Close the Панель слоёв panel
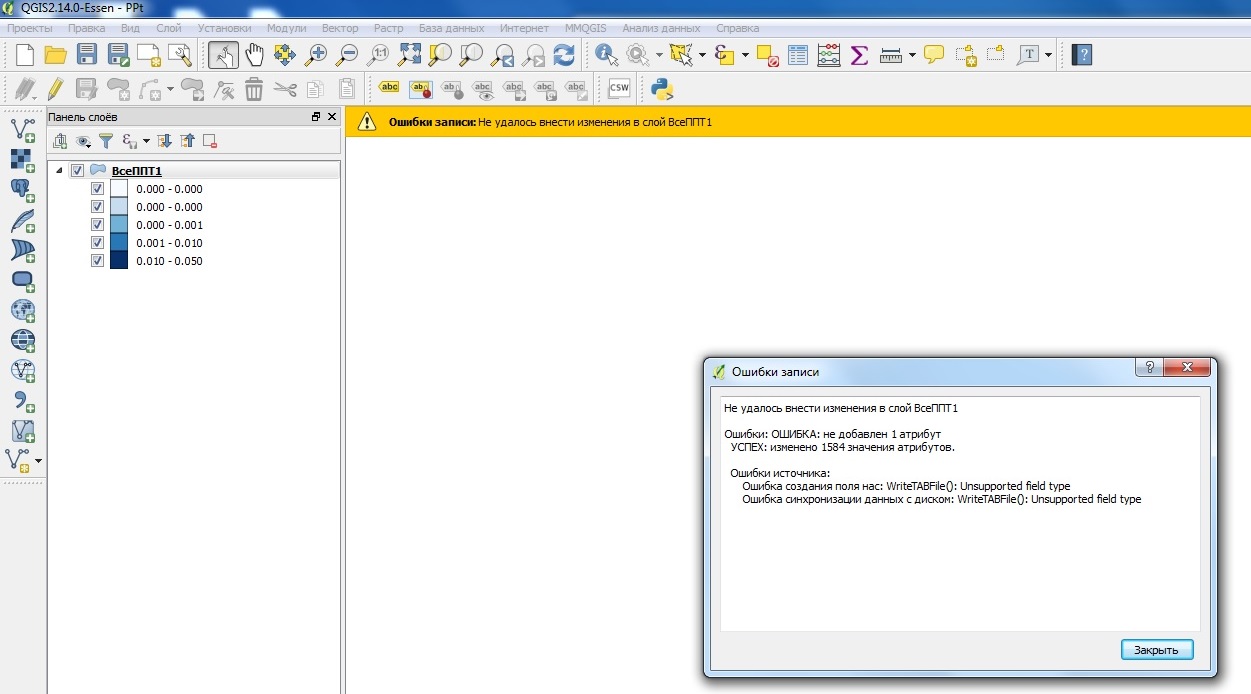The width and height of the screenshot is (1251, 694). (x=332, y=117)
